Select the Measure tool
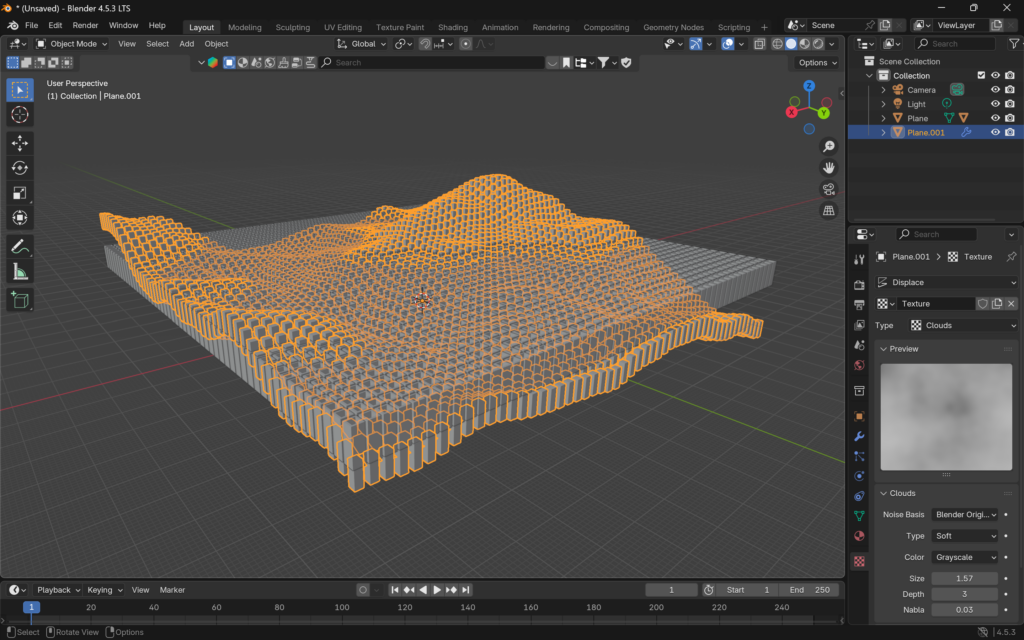Image resolution: width=1024 pixels, height=640 pixels. coord(20,271)
